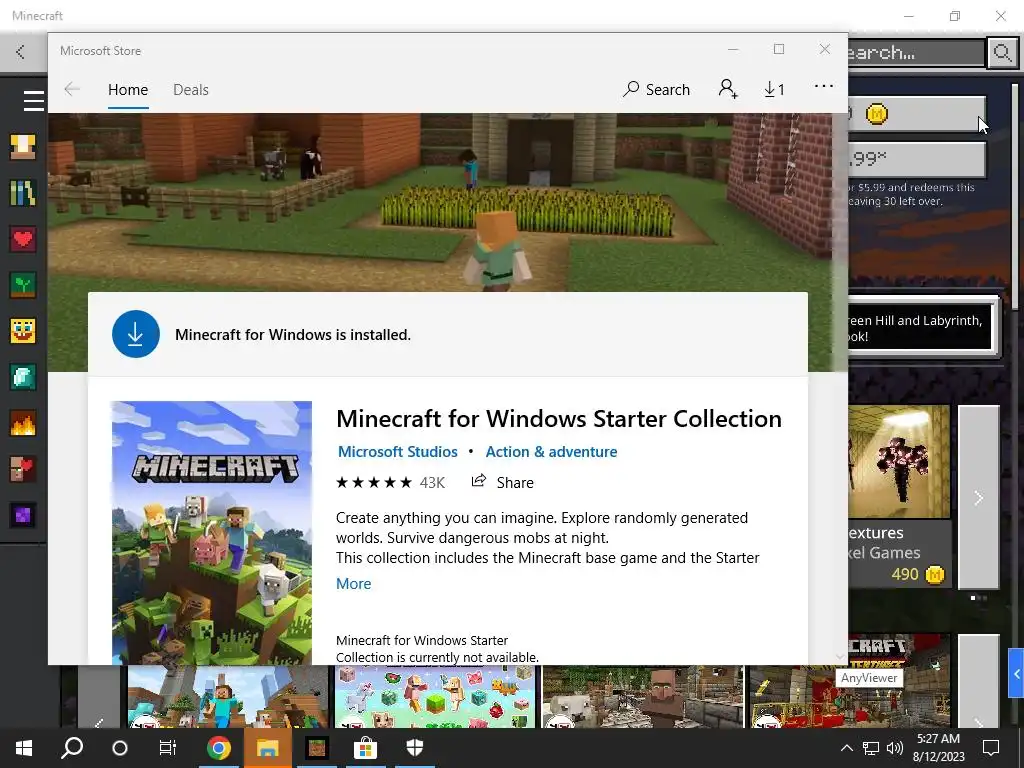
Task: Open the Steve and Alex marketplace thumbnail
Action: coord(228,697)
